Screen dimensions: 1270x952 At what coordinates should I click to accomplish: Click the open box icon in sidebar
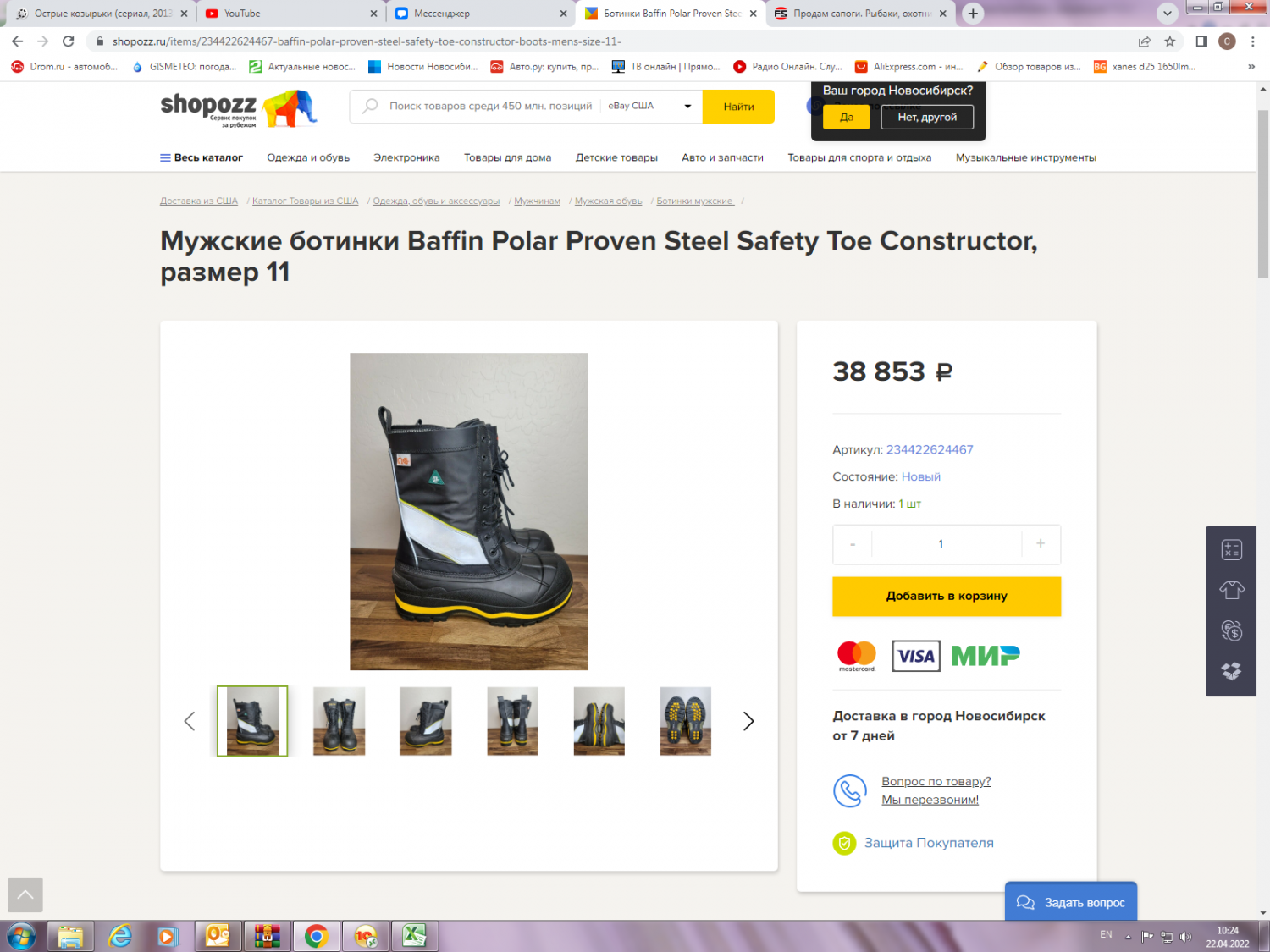1231,670
